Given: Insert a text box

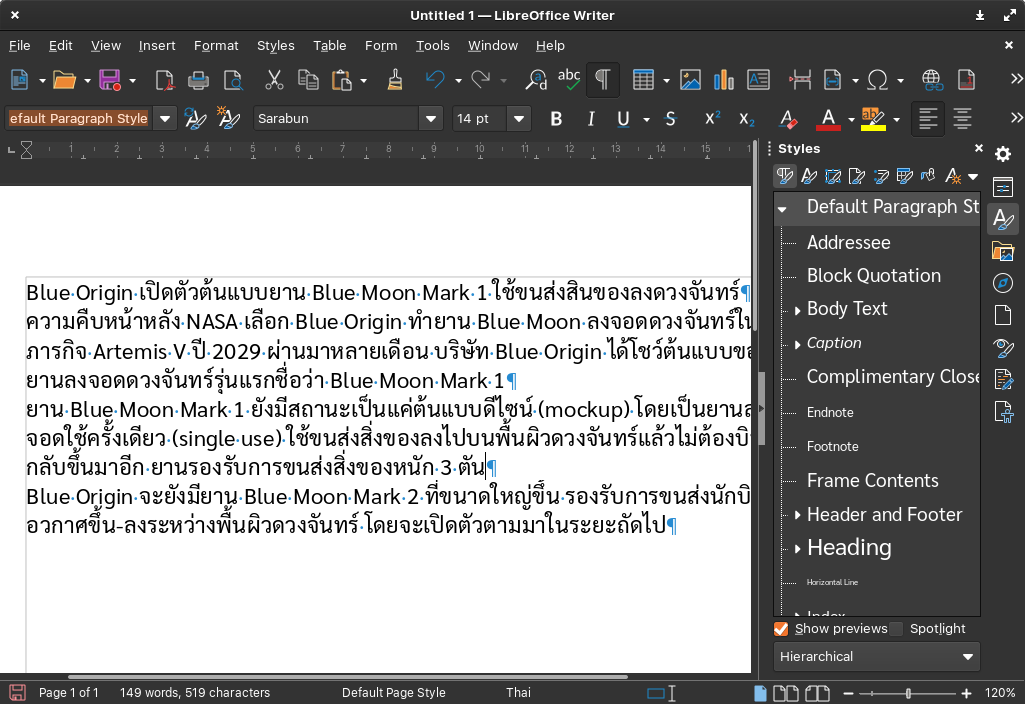Looking at the screenshot, I should [x=758, y=80].
